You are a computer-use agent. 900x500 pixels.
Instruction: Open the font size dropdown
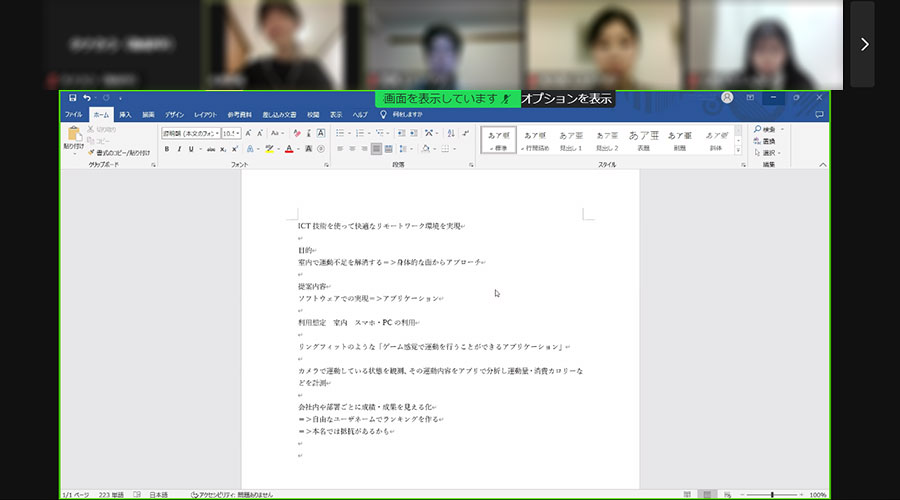(237, 132)
